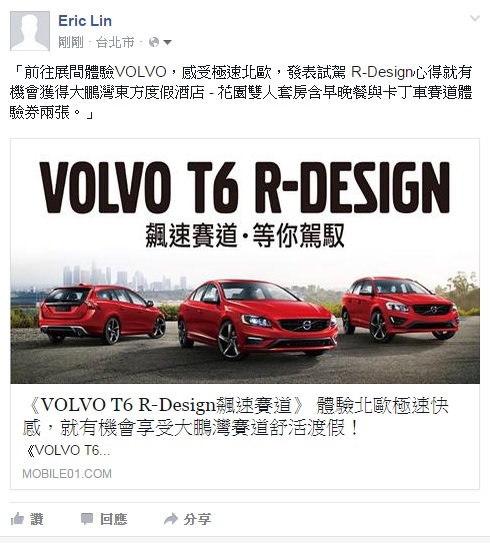Open Eric Lin profile name link
The image size is (490, 543).
pos(85,21)
